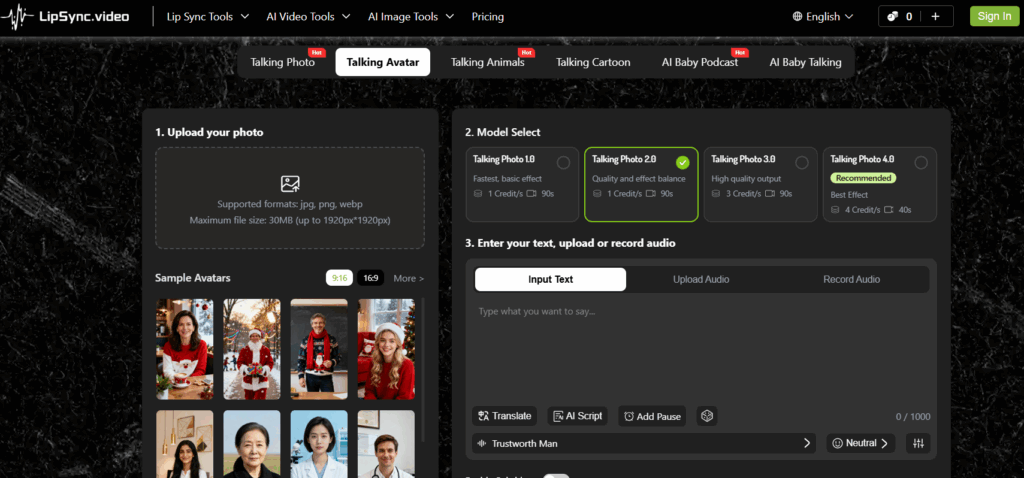Click the Sign In button
Screen dimensions: 1024x478
pos(993,16)
